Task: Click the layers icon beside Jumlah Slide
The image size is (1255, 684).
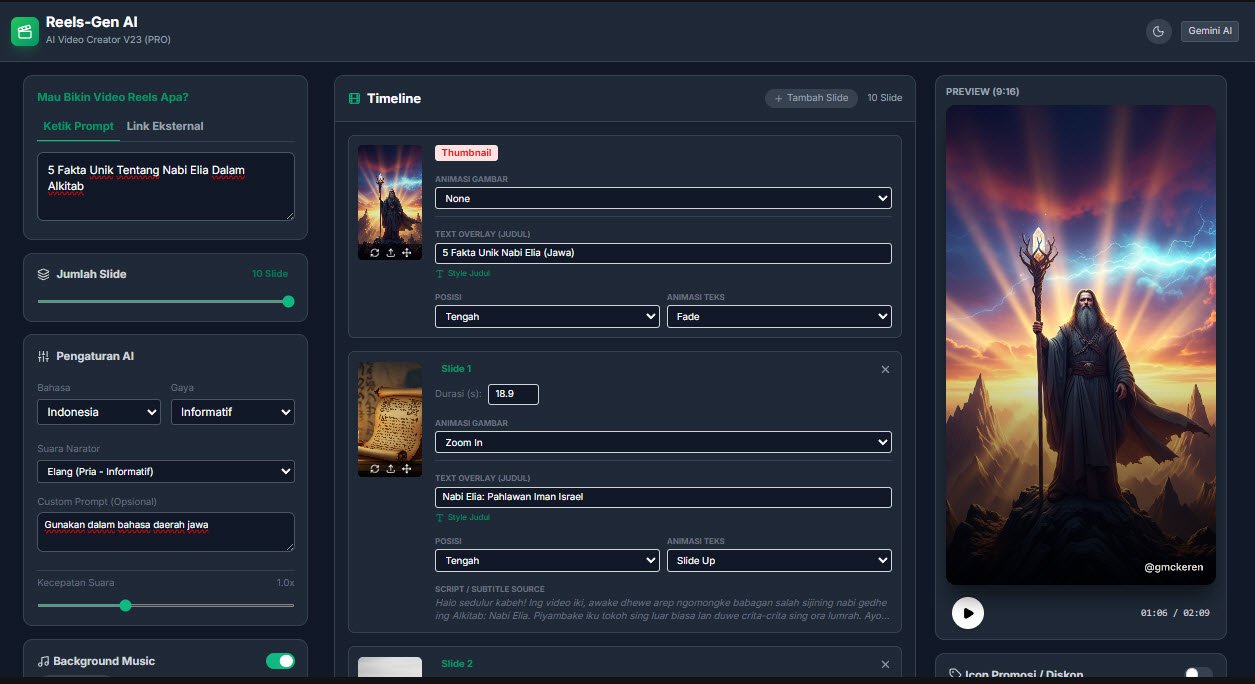Action: pyautogui.click(x=43, y=274)
